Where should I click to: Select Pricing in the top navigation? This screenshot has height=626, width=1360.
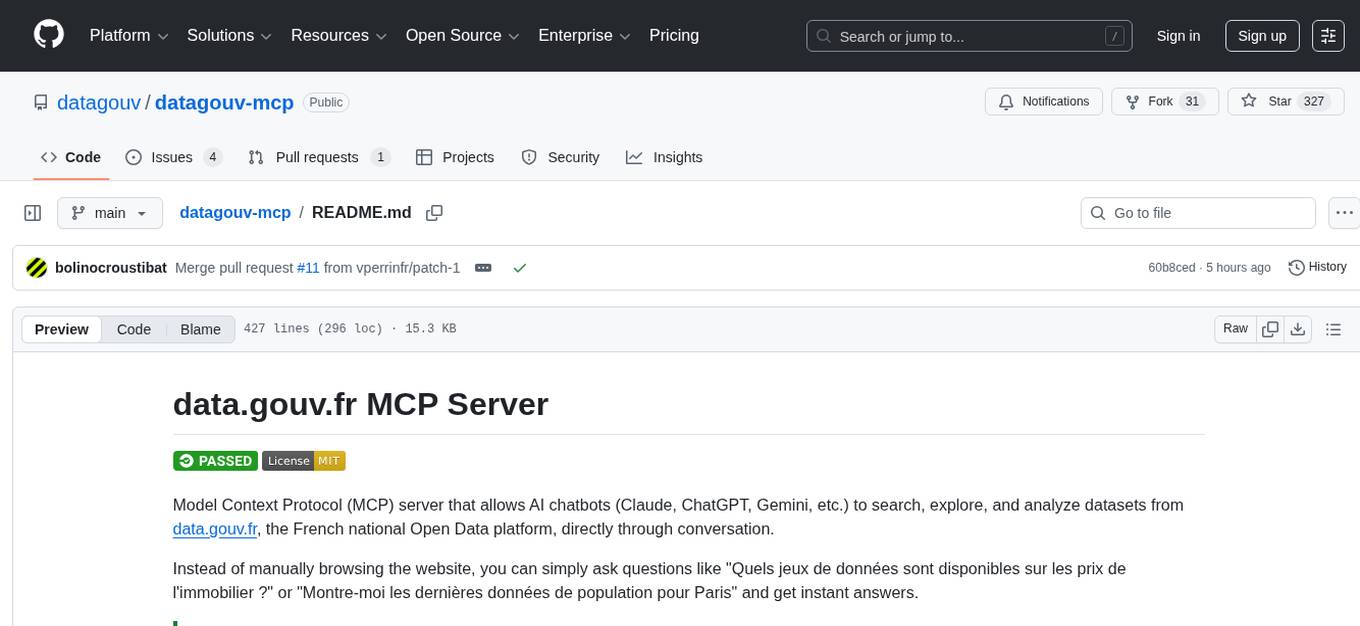tap(674, 35)
